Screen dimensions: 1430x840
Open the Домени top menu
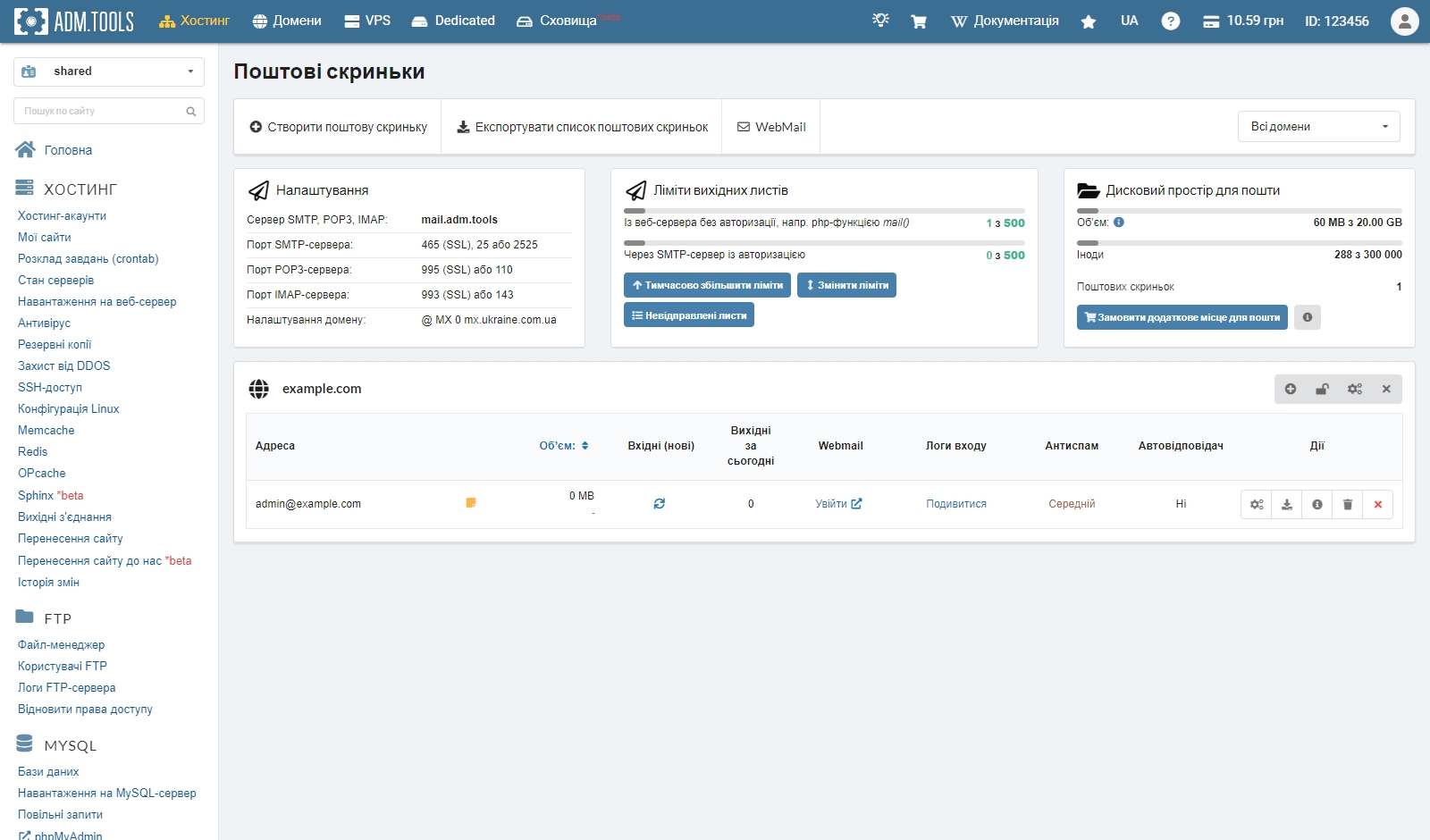point(287,21)
